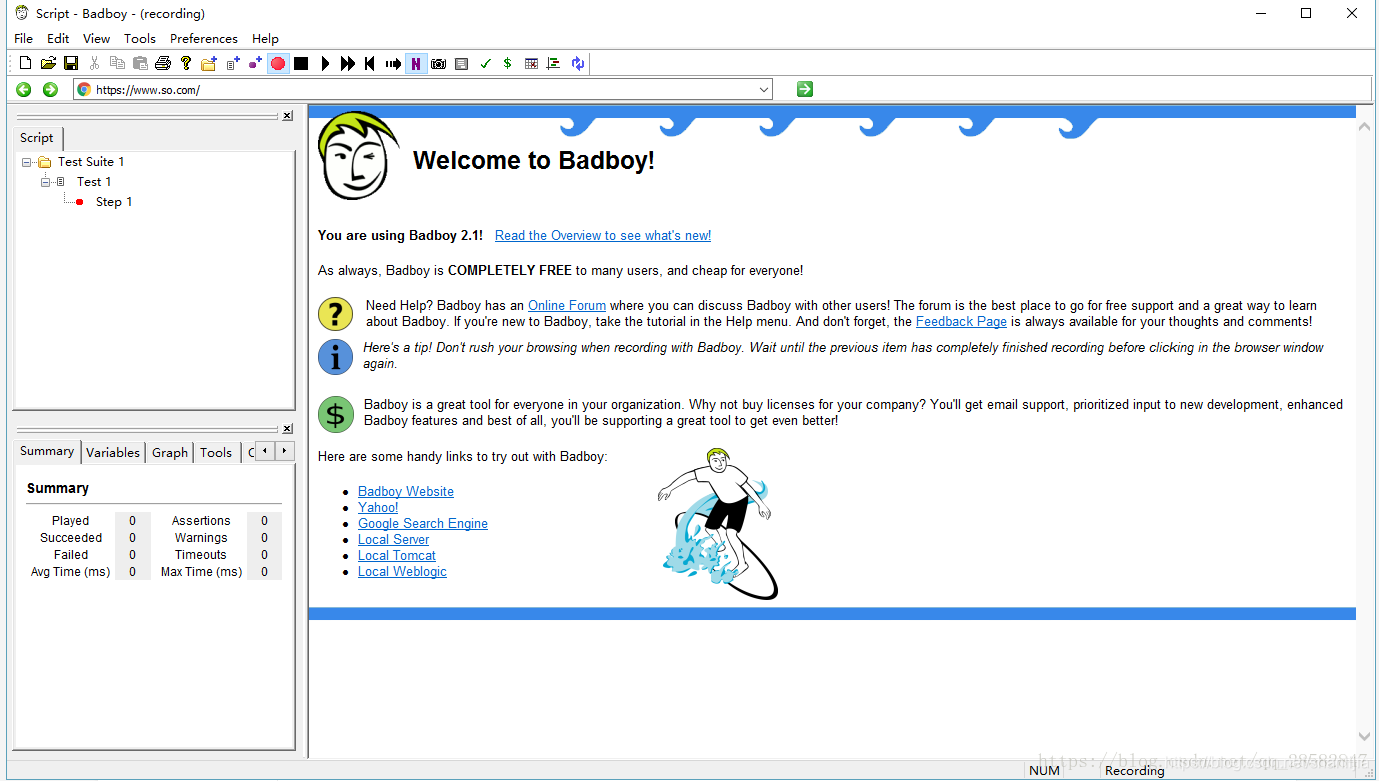1379x781 pixels.
Task: Click the Print icon
Action: pos(163,63)
